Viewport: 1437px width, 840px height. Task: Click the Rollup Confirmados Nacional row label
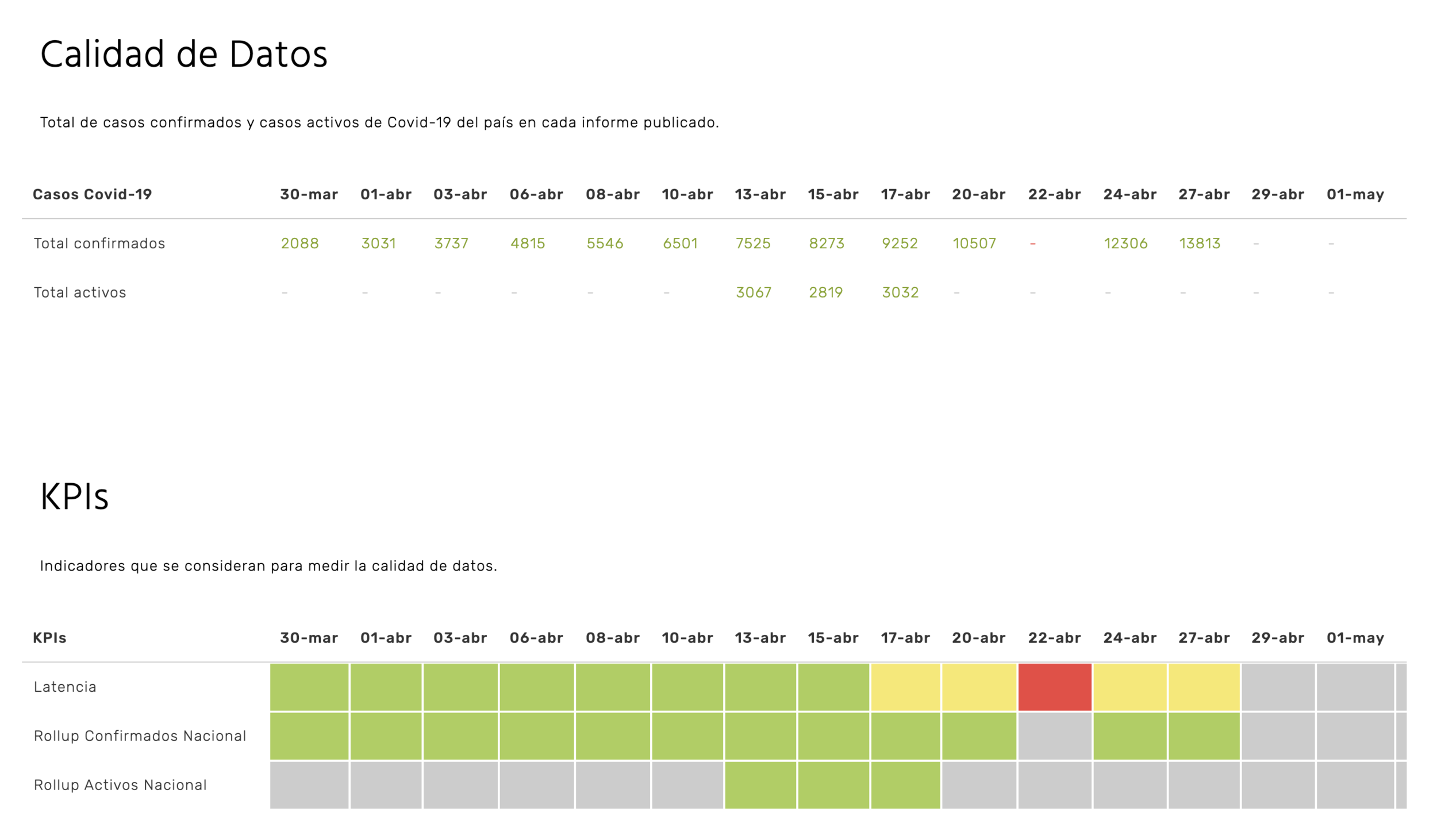[x=140, y=736]
